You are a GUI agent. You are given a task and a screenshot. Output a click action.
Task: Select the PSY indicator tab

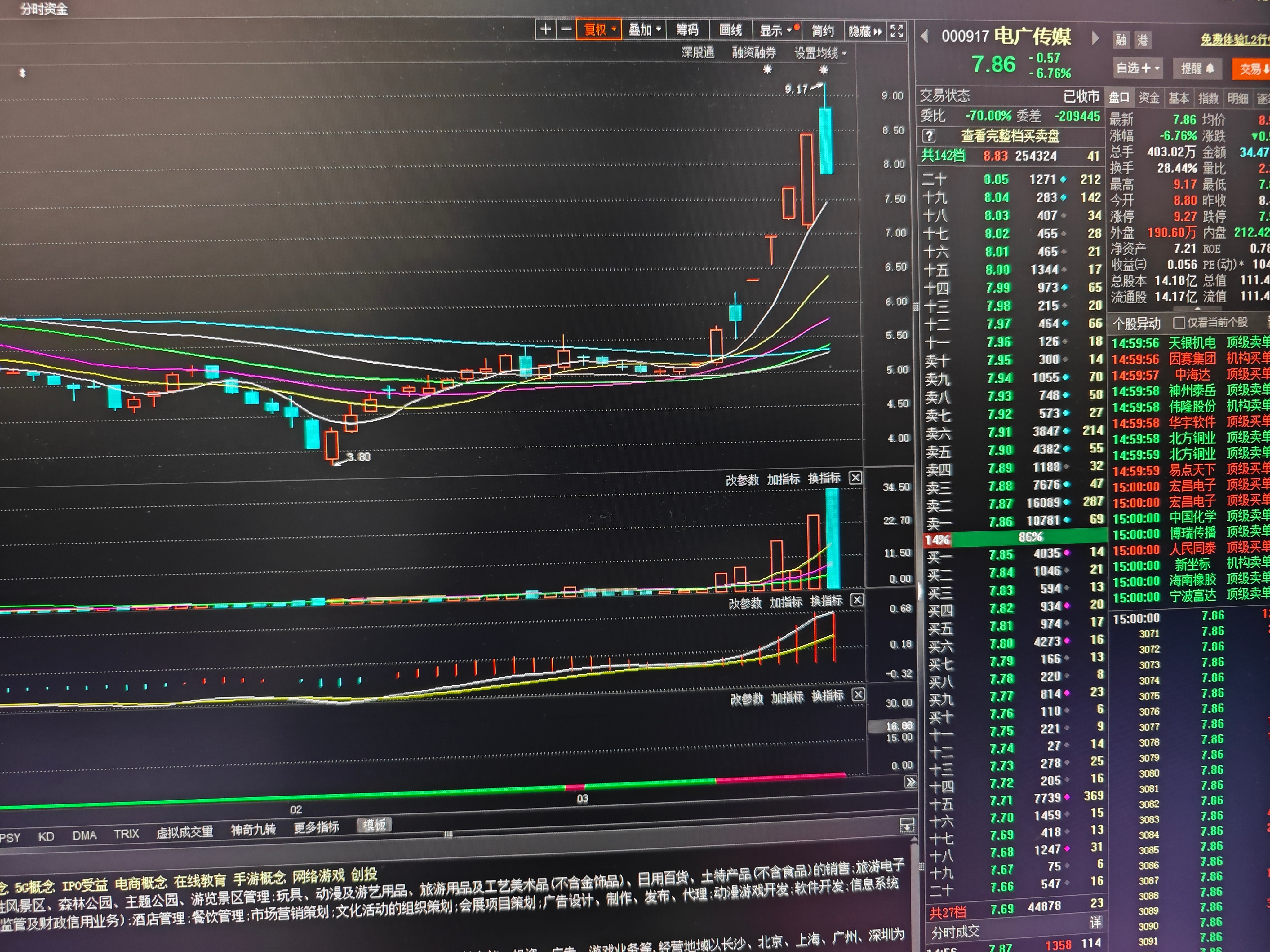pyautogui.click(x=10, y=838)
